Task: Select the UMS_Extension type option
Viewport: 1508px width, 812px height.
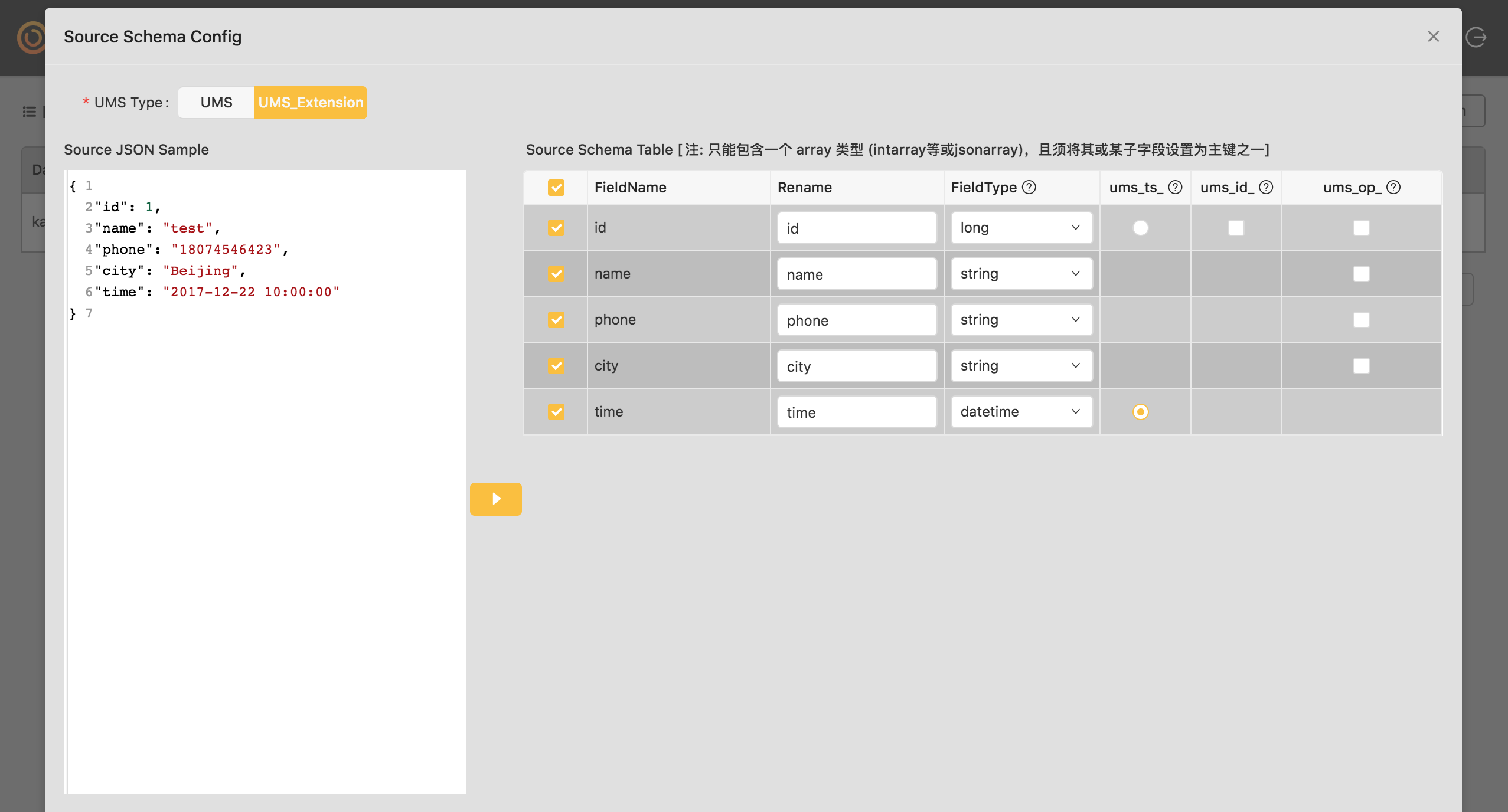Action: (311, 103)
